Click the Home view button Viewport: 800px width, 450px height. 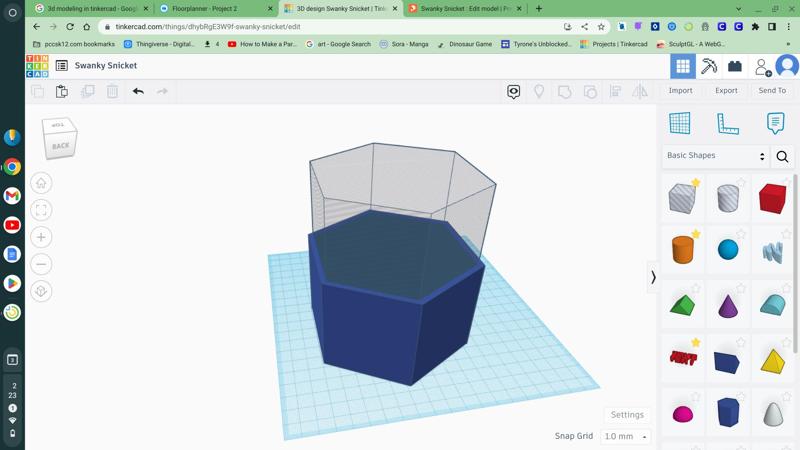(41, 183)
